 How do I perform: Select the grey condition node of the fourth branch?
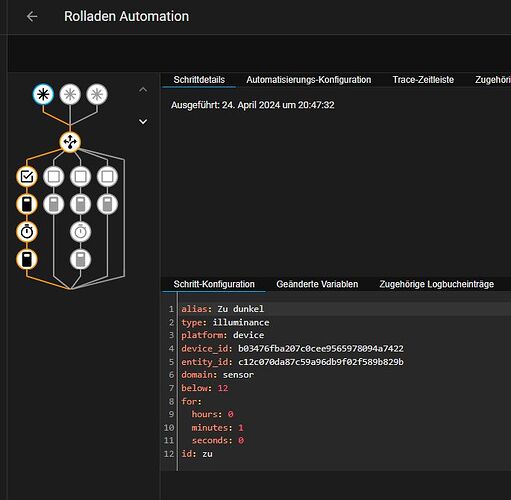coord(107,176)
